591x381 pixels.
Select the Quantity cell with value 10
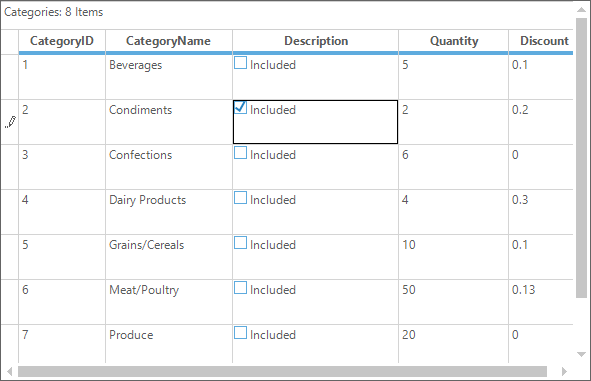click(x=453, y=257)
